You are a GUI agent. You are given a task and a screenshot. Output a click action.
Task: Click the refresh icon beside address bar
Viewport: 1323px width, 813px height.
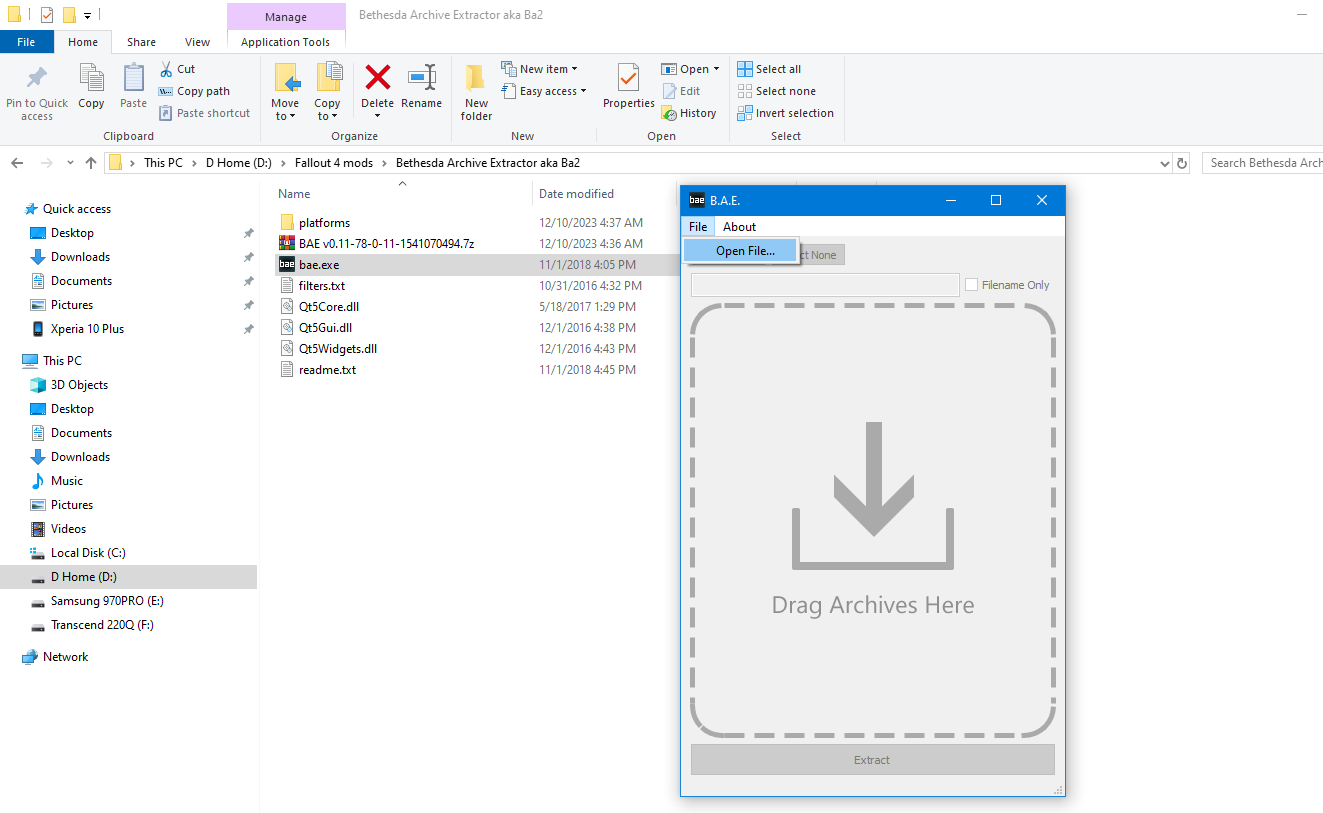pyautogui.click(x=1182, y=163)
